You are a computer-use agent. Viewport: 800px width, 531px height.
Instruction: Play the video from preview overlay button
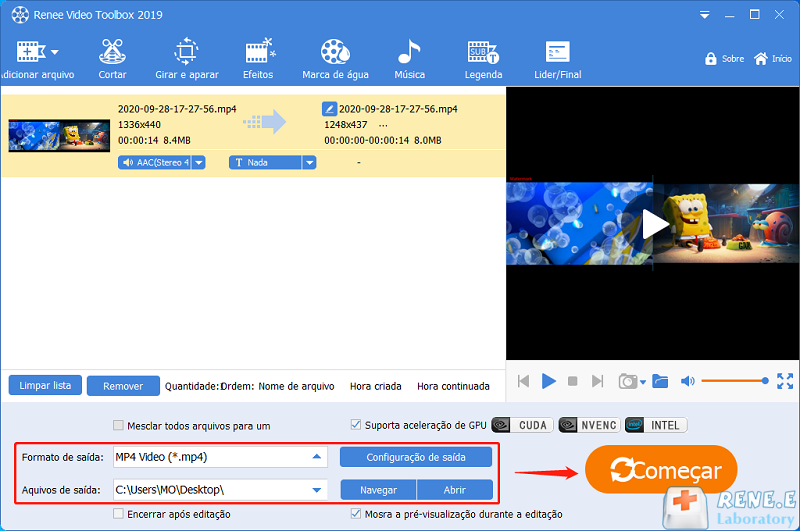pyautogui.click(x=654, y=224)
